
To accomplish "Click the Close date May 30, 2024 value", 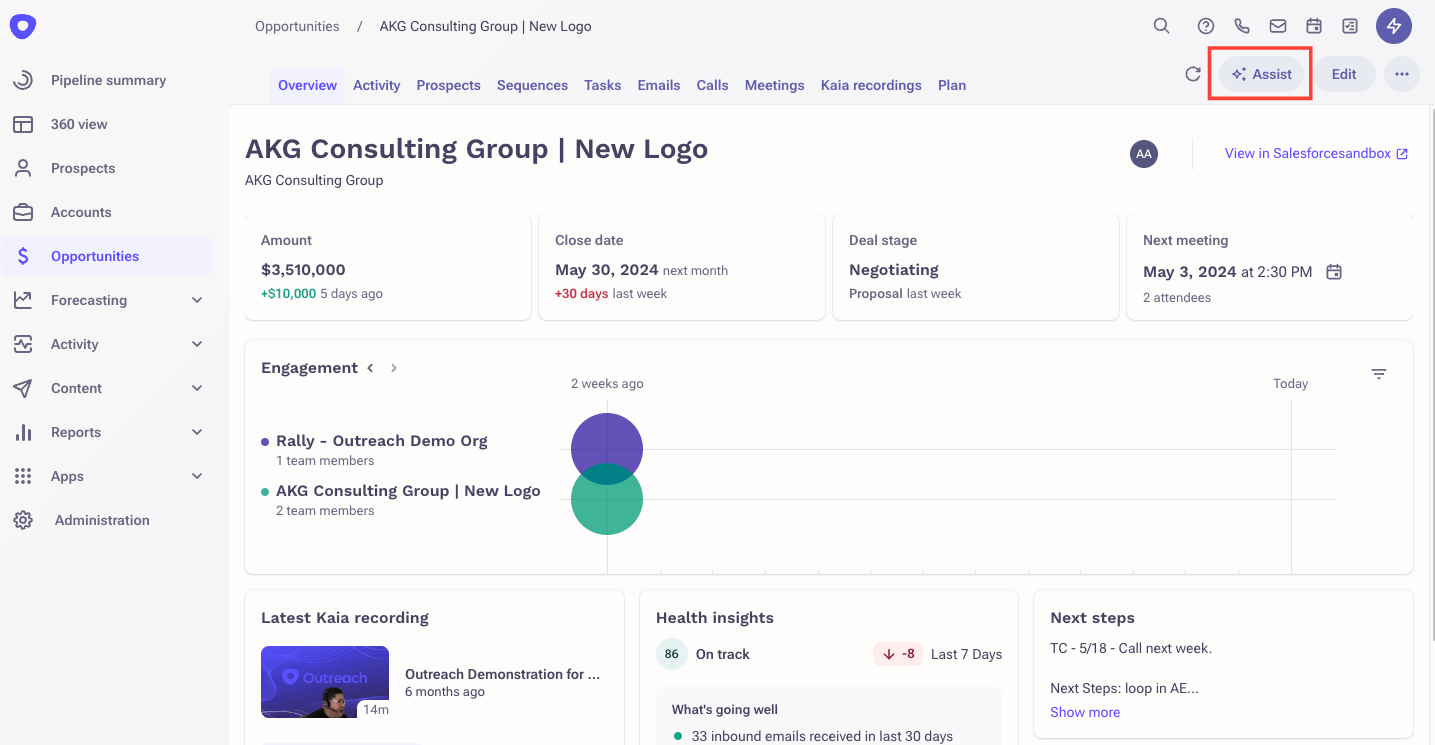I will 606,270.
